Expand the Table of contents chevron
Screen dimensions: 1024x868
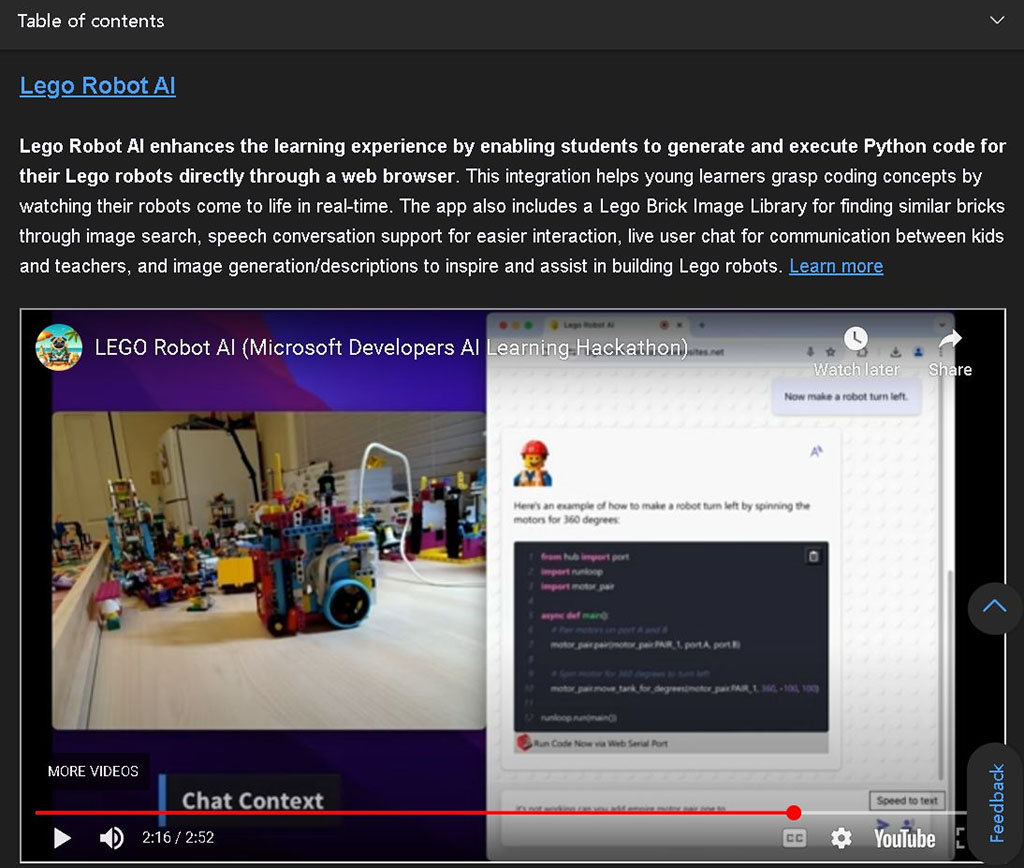tap(997, 20)
